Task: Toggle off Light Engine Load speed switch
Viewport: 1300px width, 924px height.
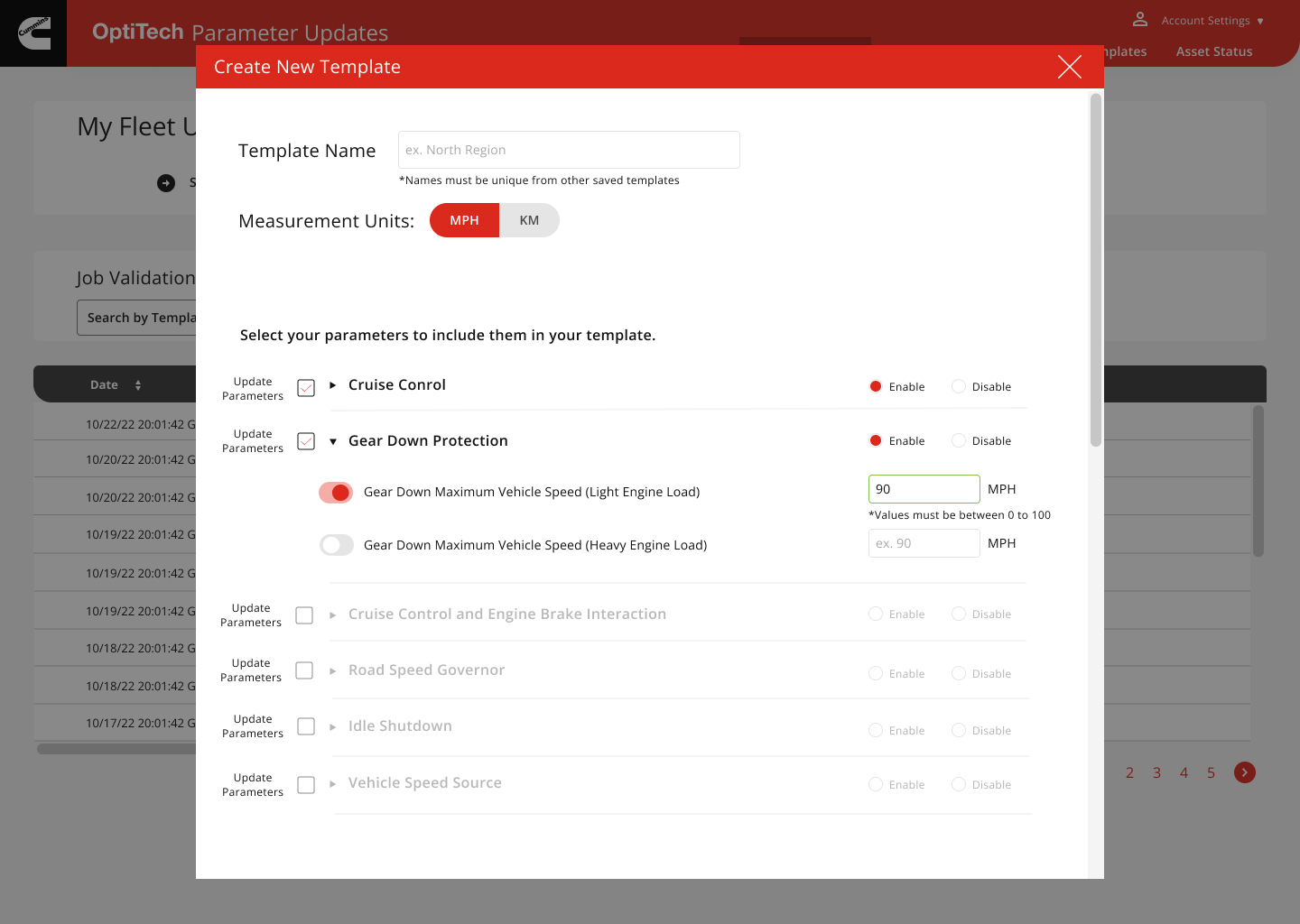Action: pos(336,492)
